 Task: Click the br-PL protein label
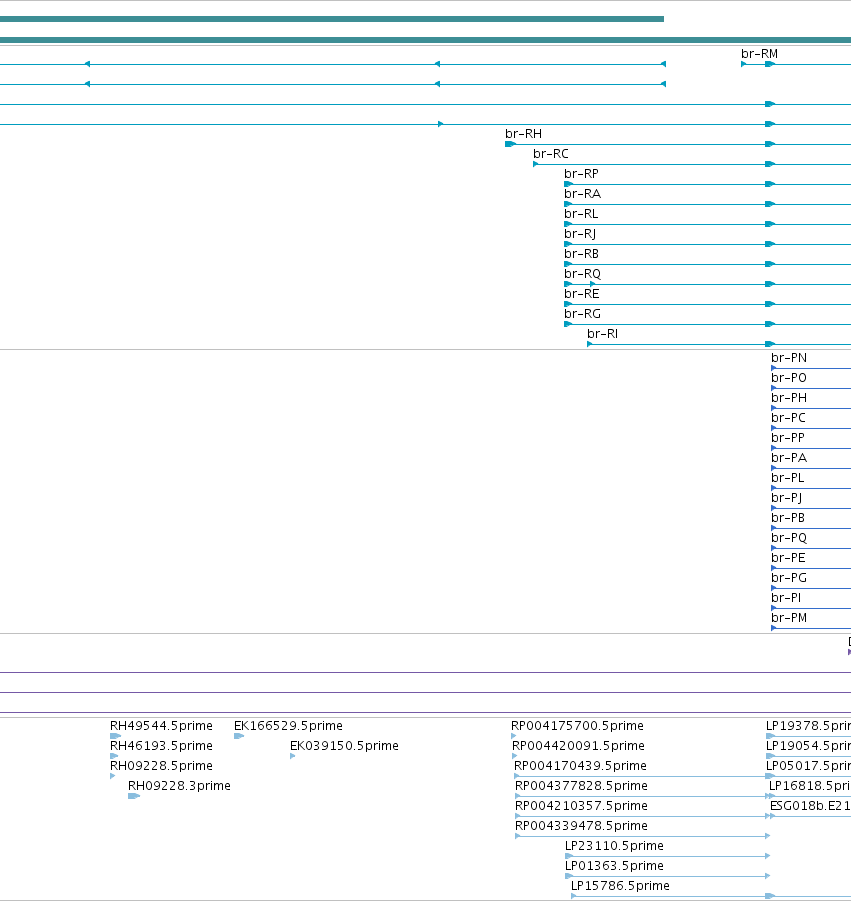[x=787, y=478]
